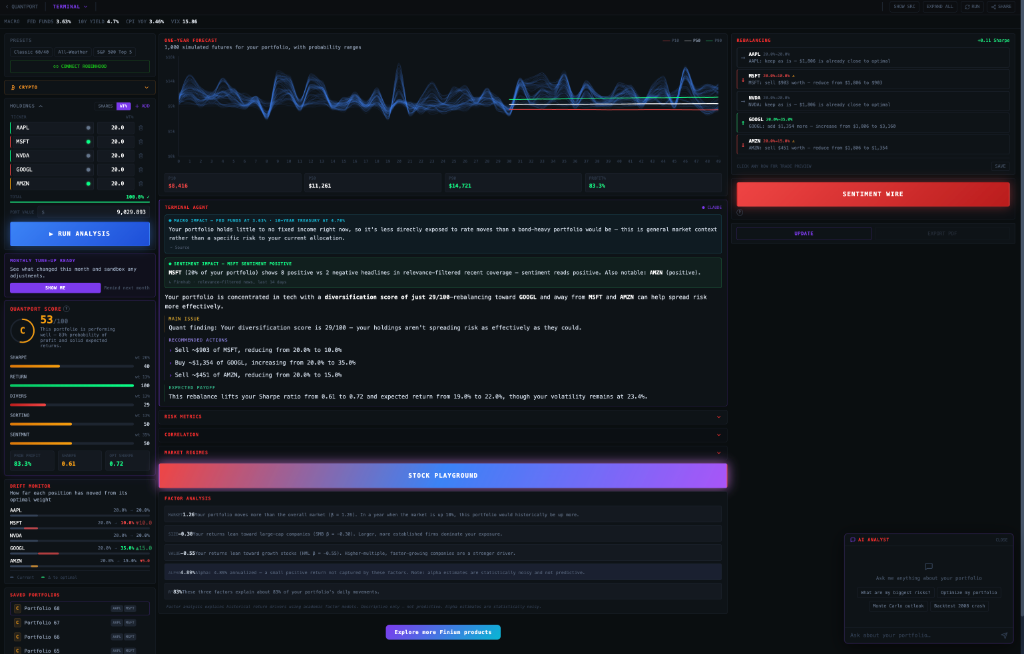Expand the Crypto section dropdown

pyautogui.click(x=80, y=87)
